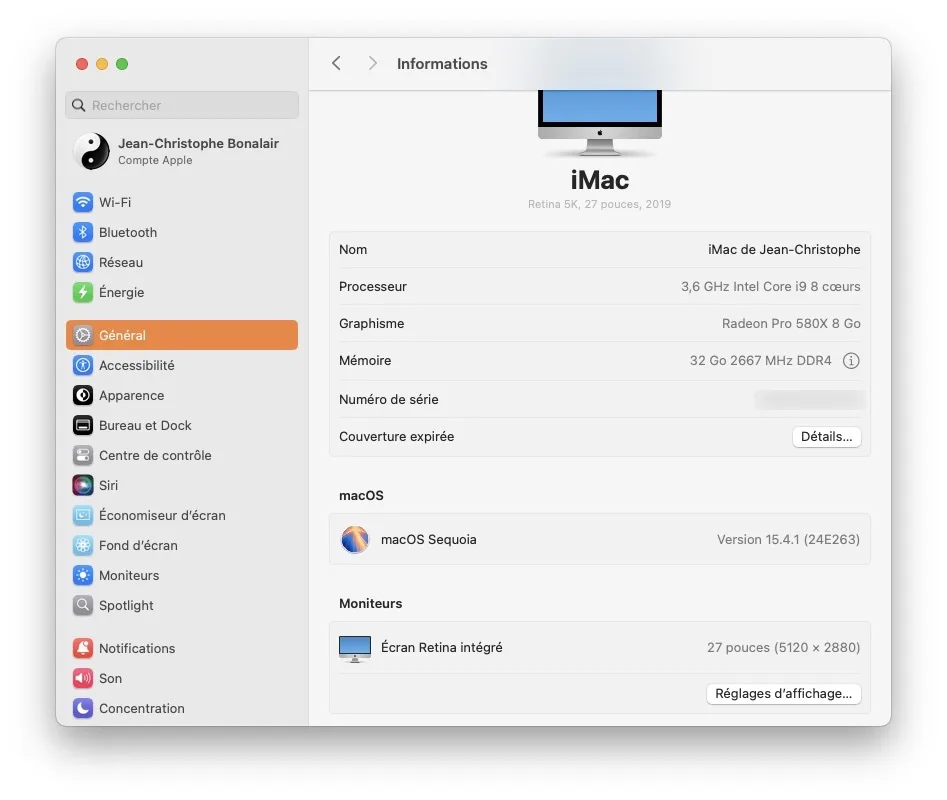
Task: Click Retina 5K, 27 pouces, 2019 subtitle
Action: [599, 205]
